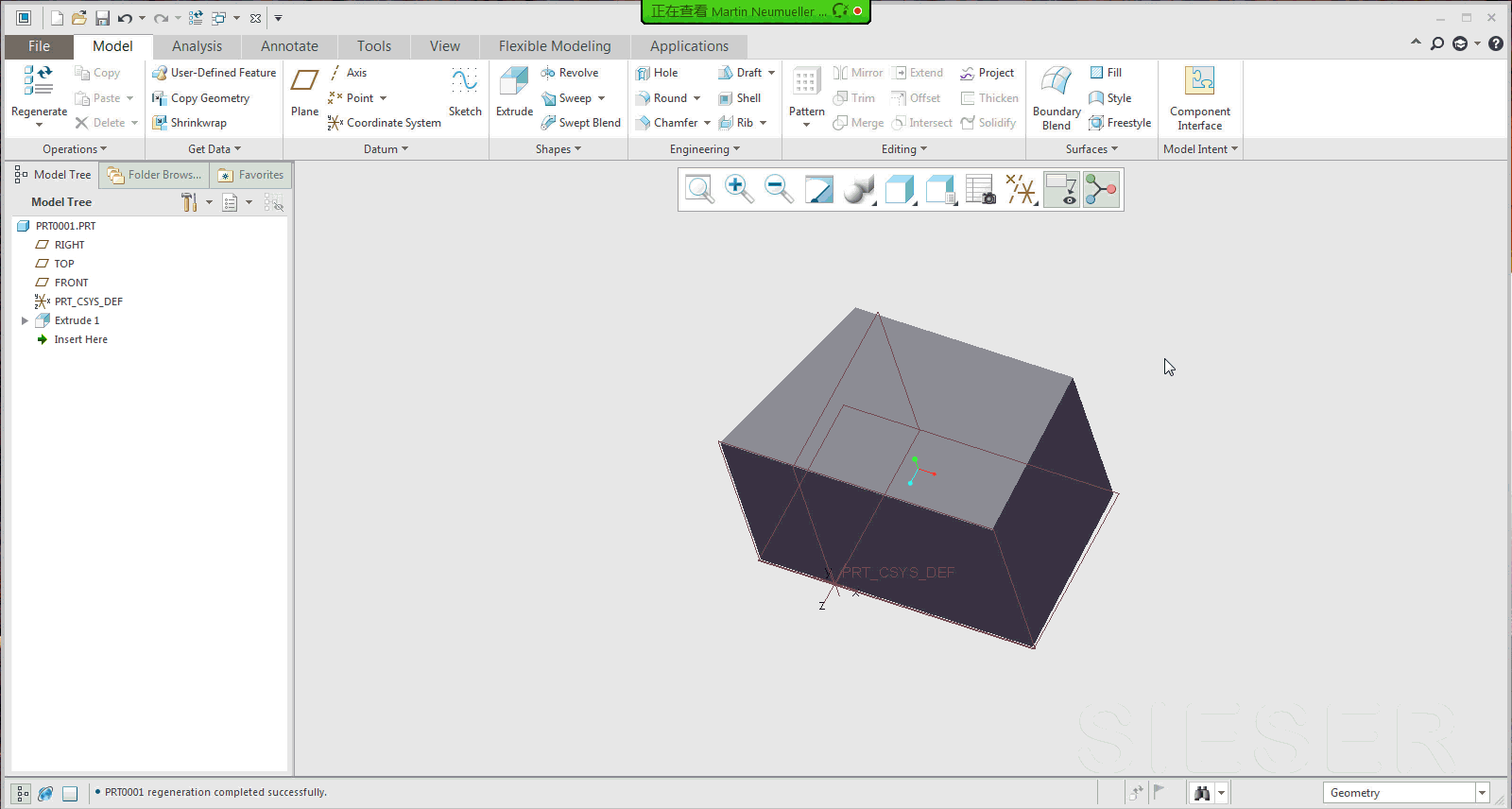This screenshot has width=1512, height=809.
Task: Toggle datum display filters
Action: (1021, 190)
